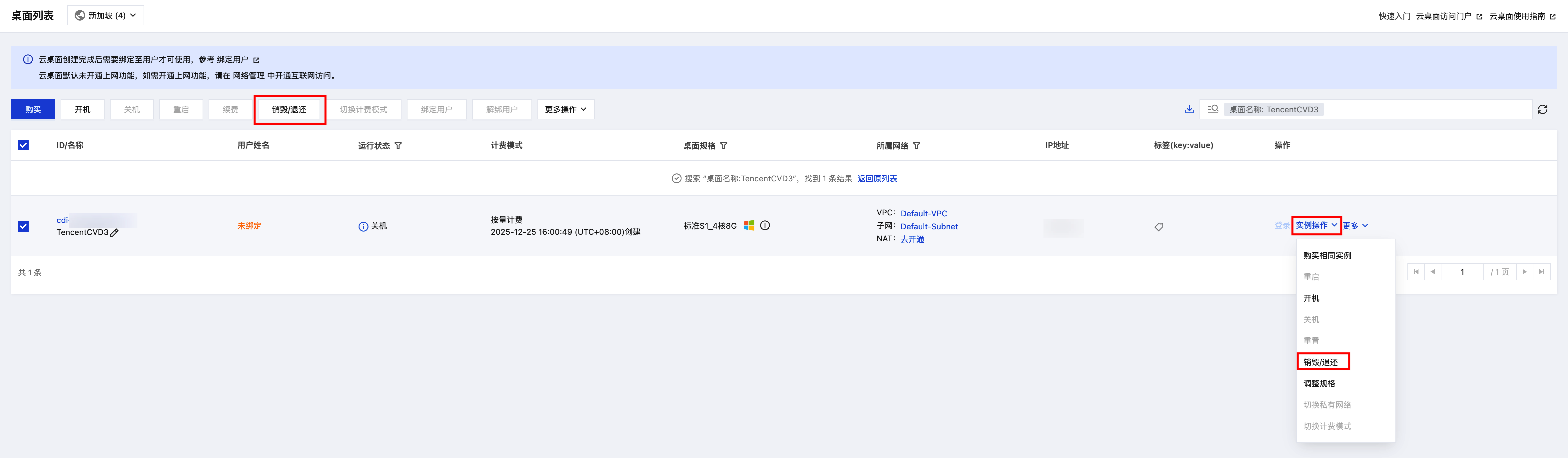Click the 销毁/退还 toolbar button
The height and width of the screenshot is (458, 1568).
pyautogui.click(x=289, y=110)
